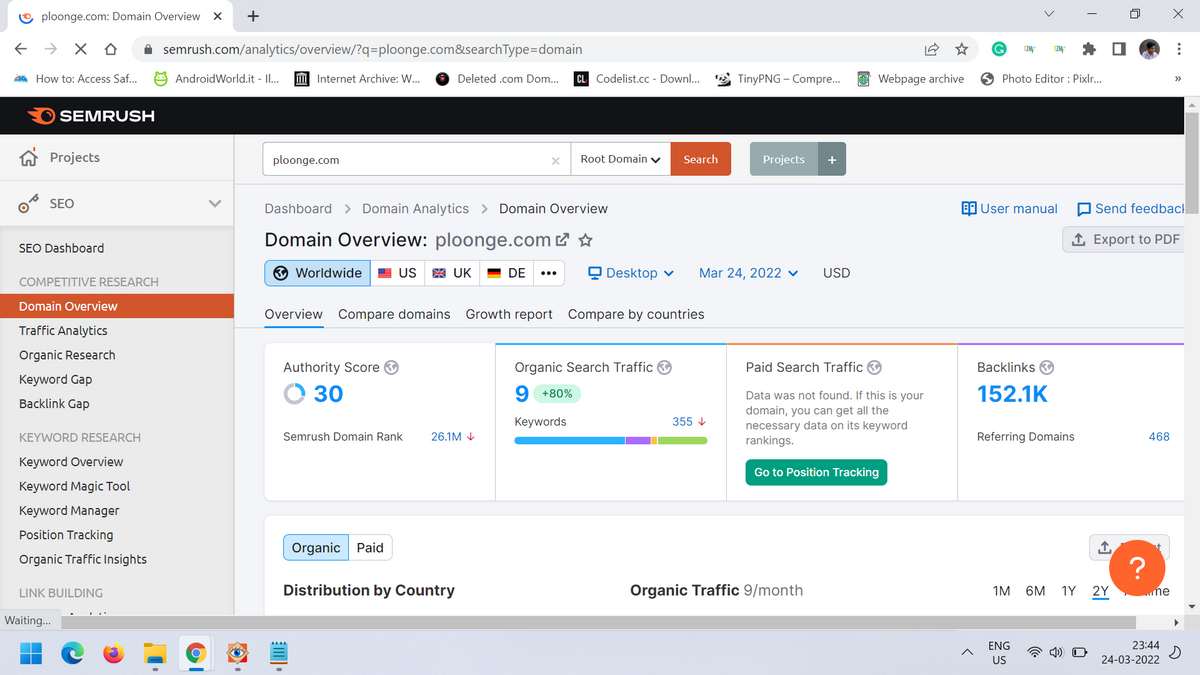Switch to Paid toggle
Screen dimensions: 1200x675
point(370,547)
